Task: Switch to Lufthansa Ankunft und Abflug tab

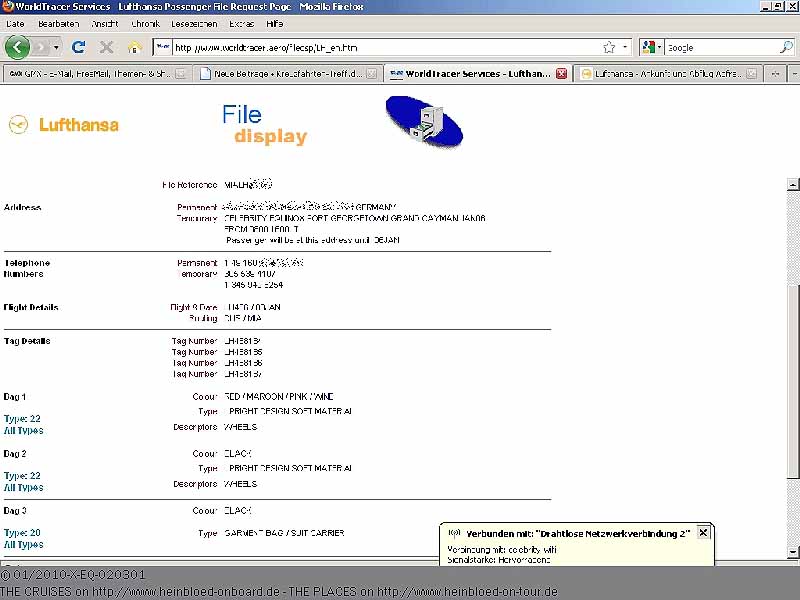Action: pos(663,73)
